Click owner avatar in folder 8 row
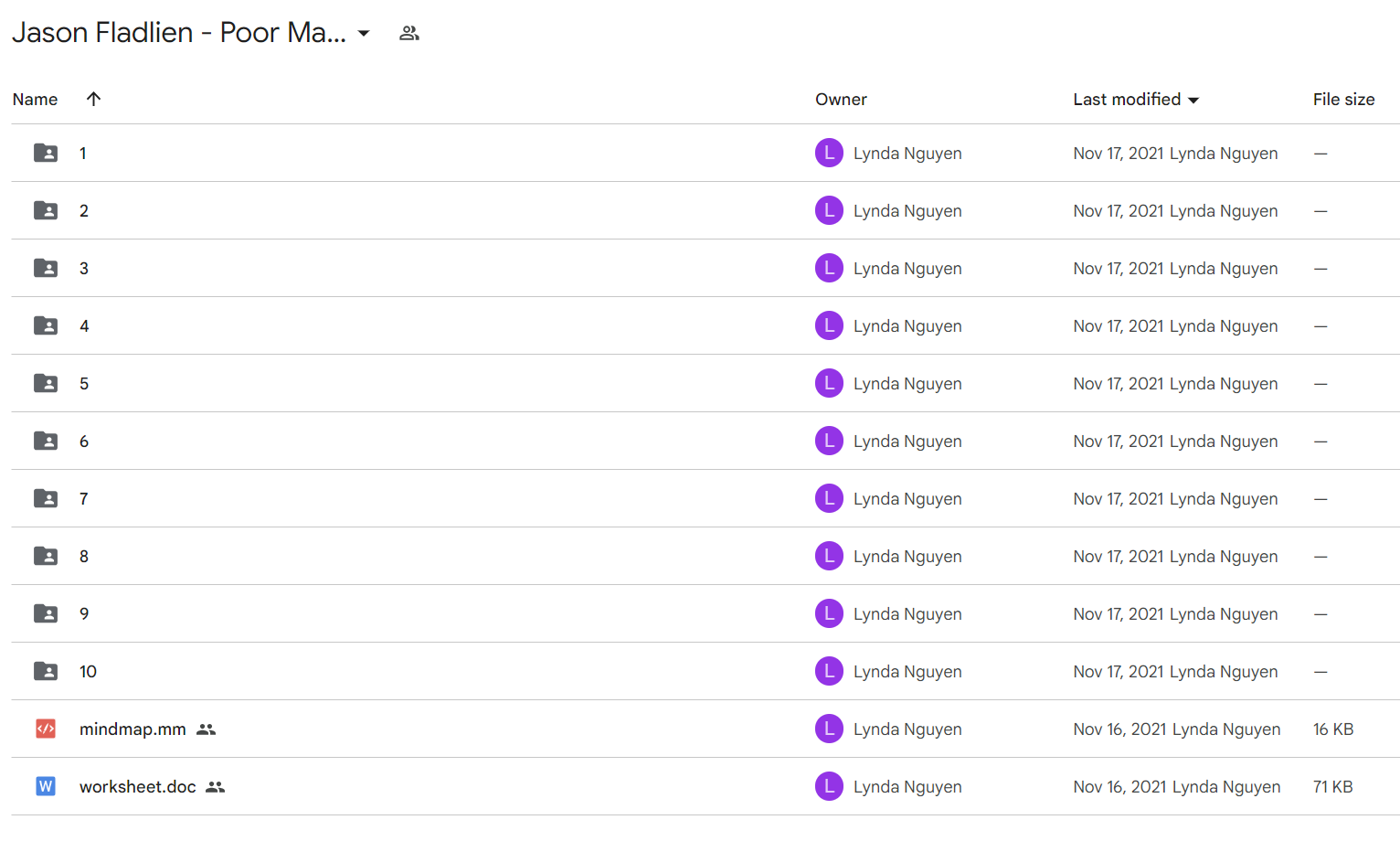1400x841 pixels. click(x=829, y=556)
